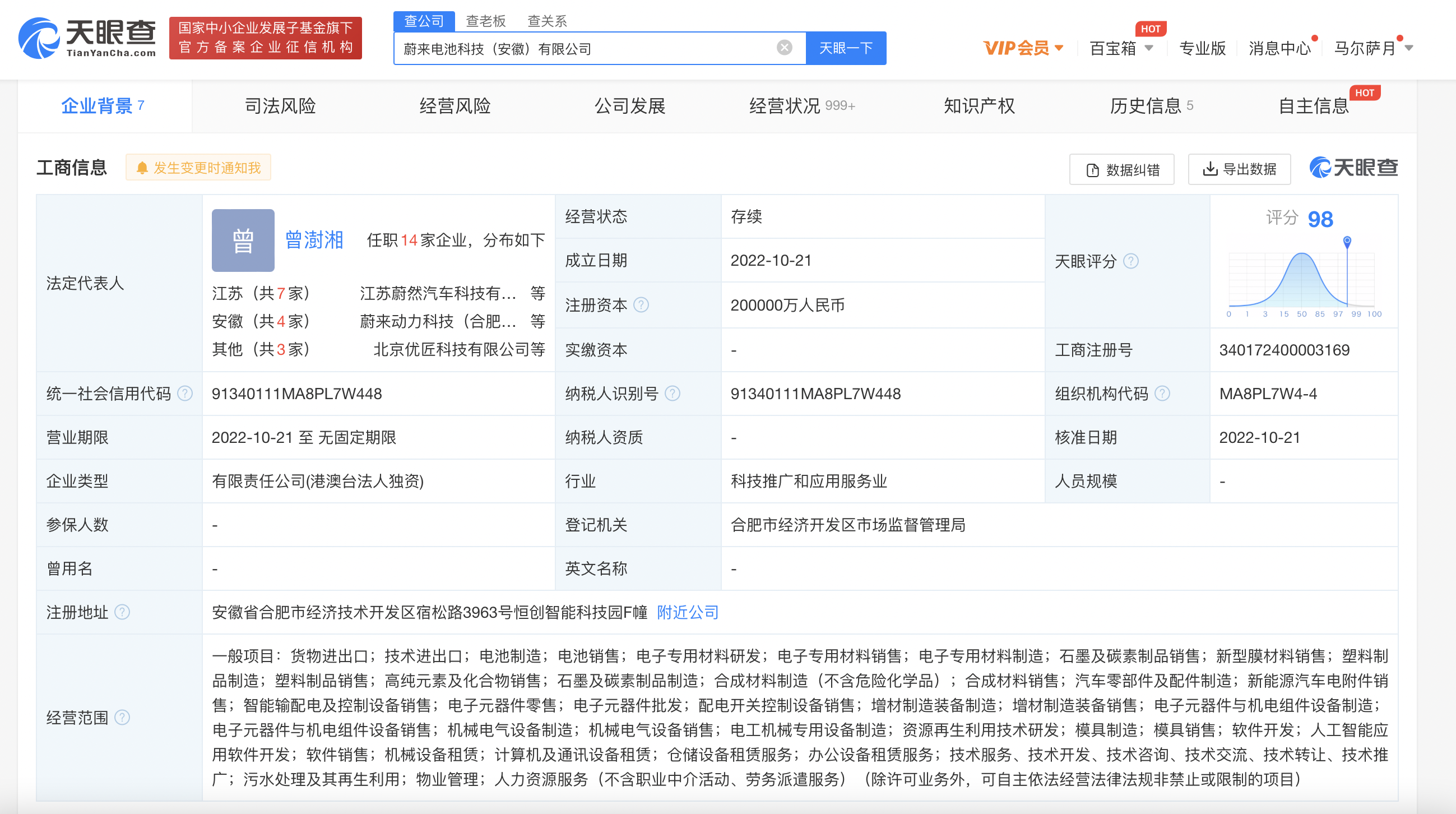Click the TianYanCha logo in header

click(87, 38)
